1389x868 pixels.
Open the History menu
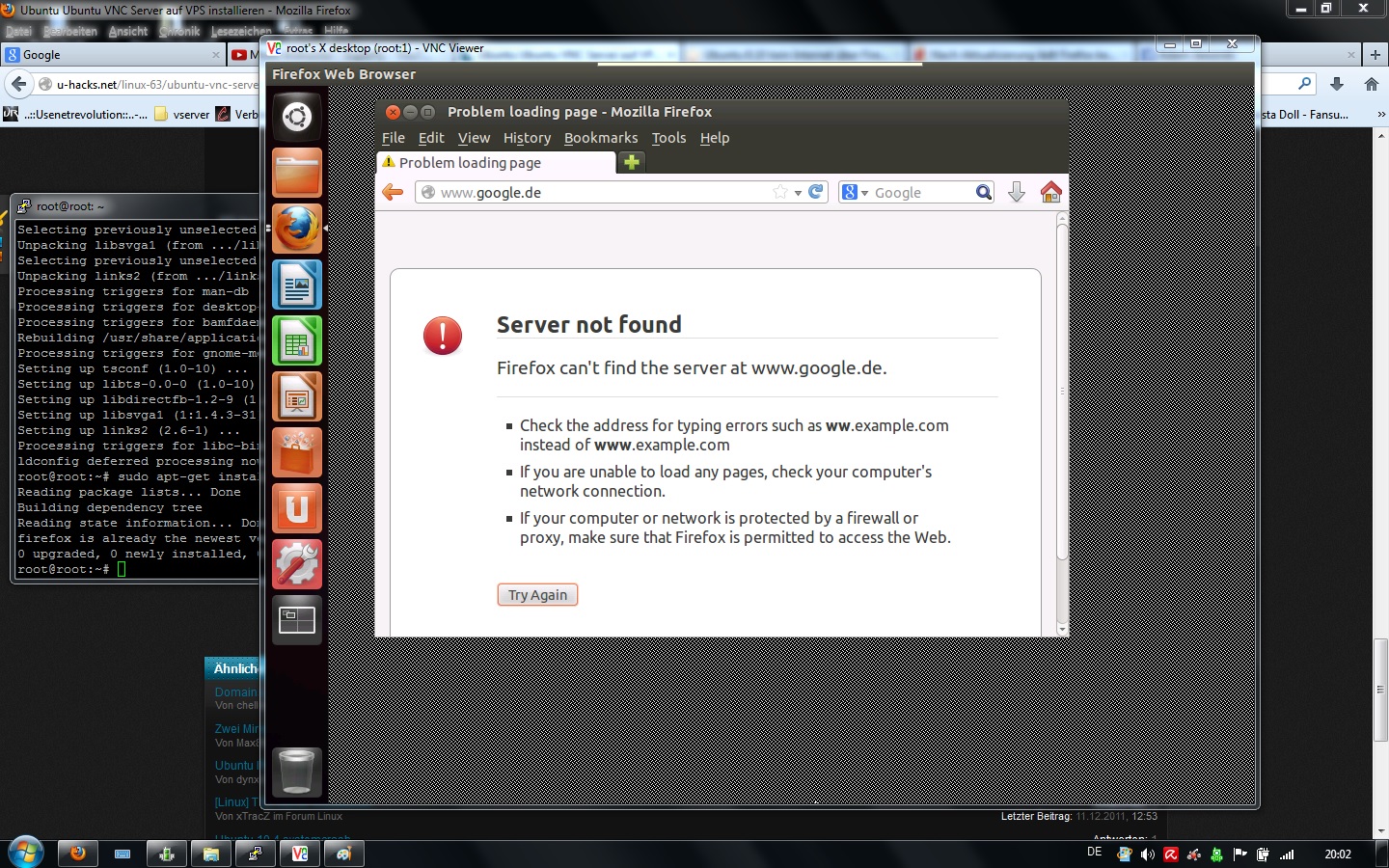[x=527, y=138]
